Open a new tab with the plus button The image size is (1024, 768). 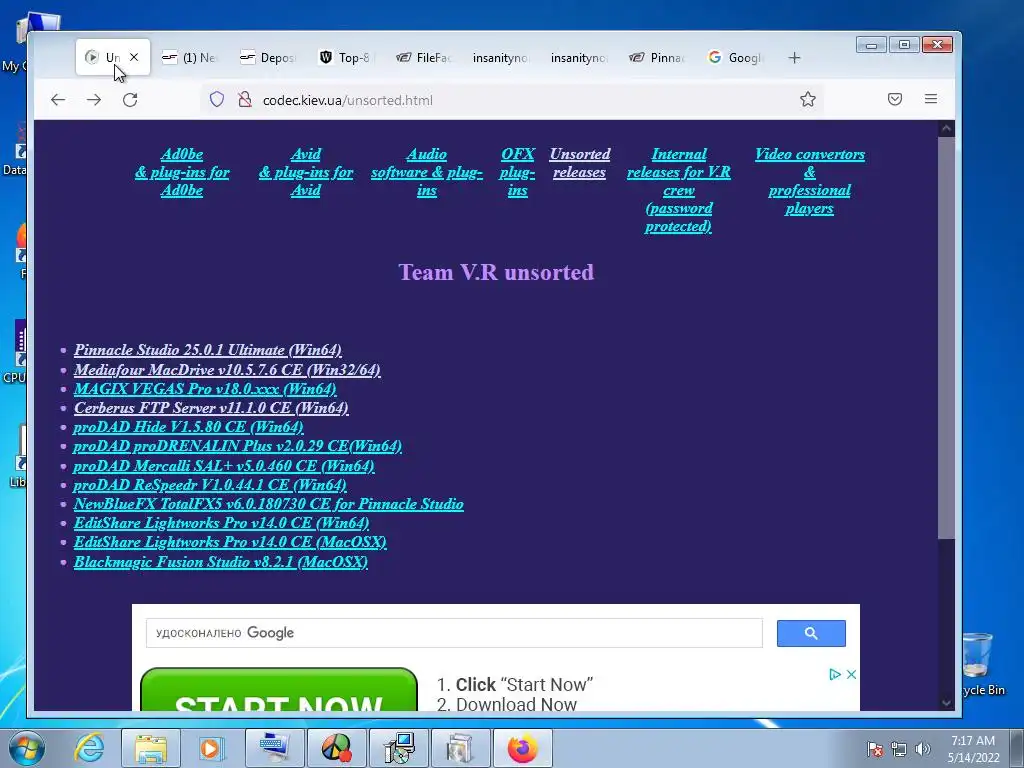(794, 57)
